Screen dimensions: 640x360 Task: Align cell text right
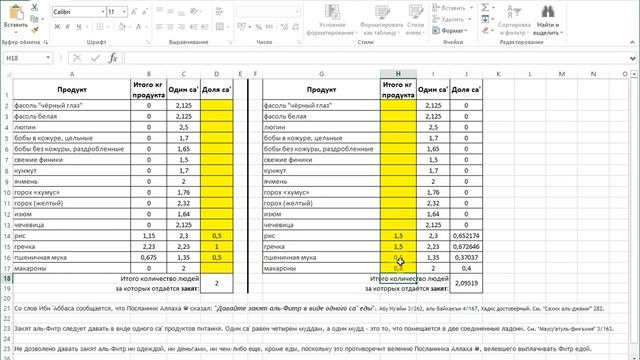pos(182,27)
